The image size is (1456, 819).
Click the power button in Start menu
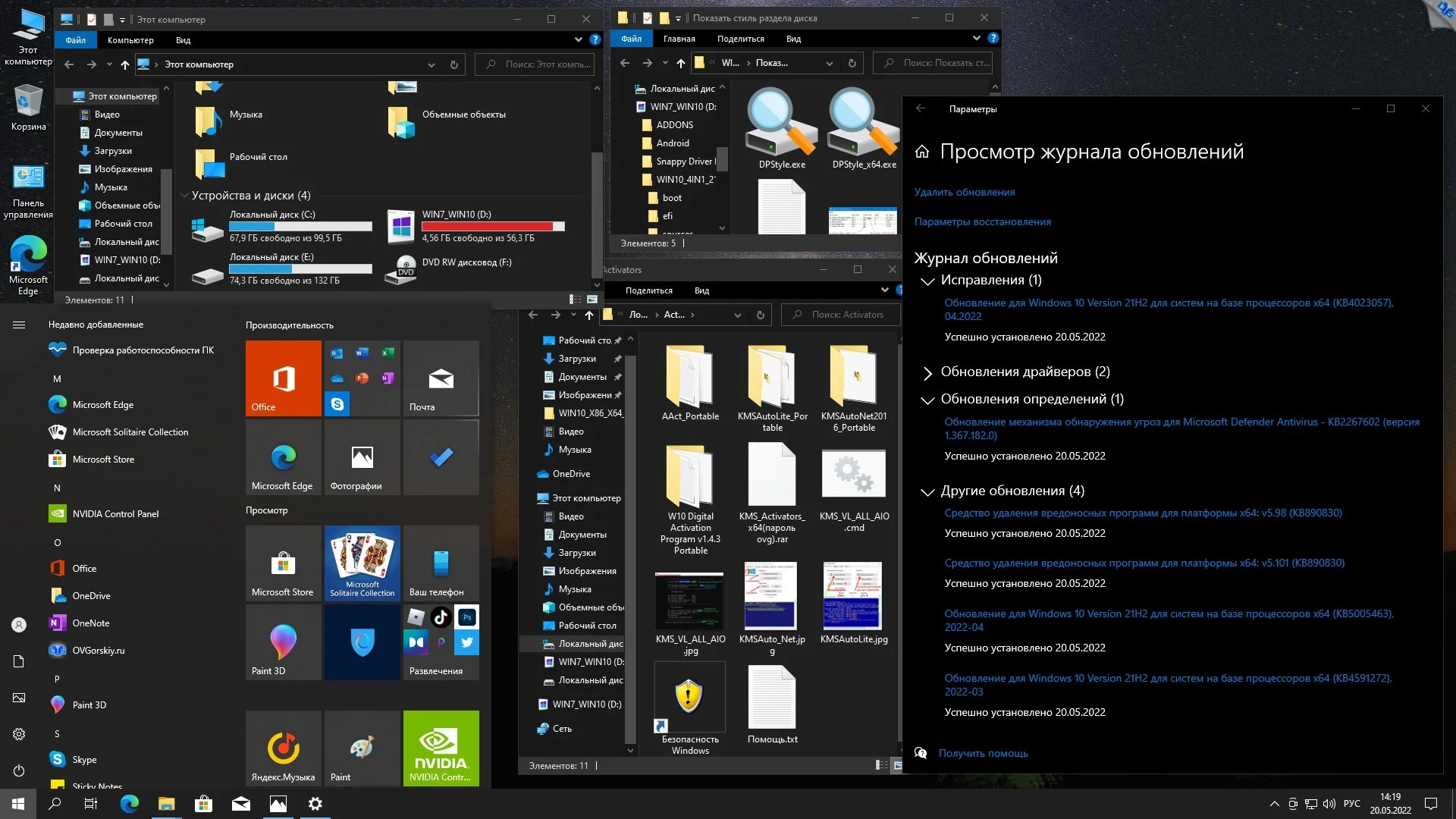point(19,770)
